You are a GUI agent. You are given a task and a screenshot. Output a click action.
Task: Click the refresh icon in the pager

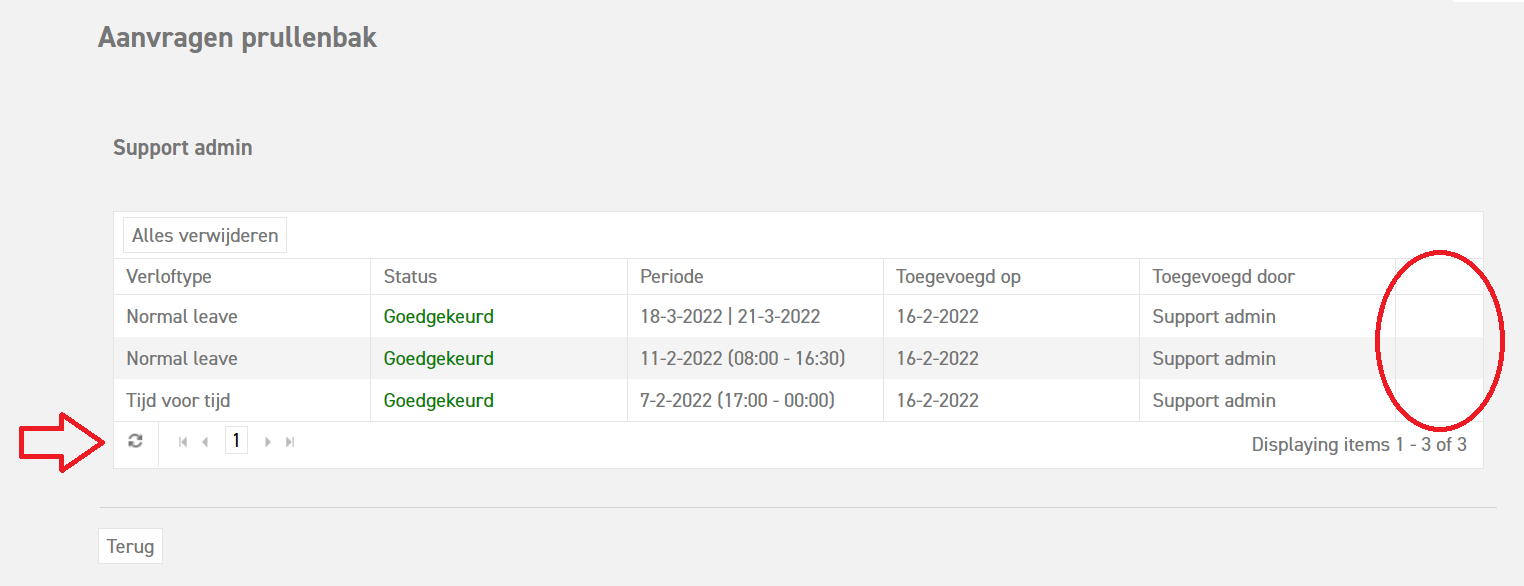136,441
